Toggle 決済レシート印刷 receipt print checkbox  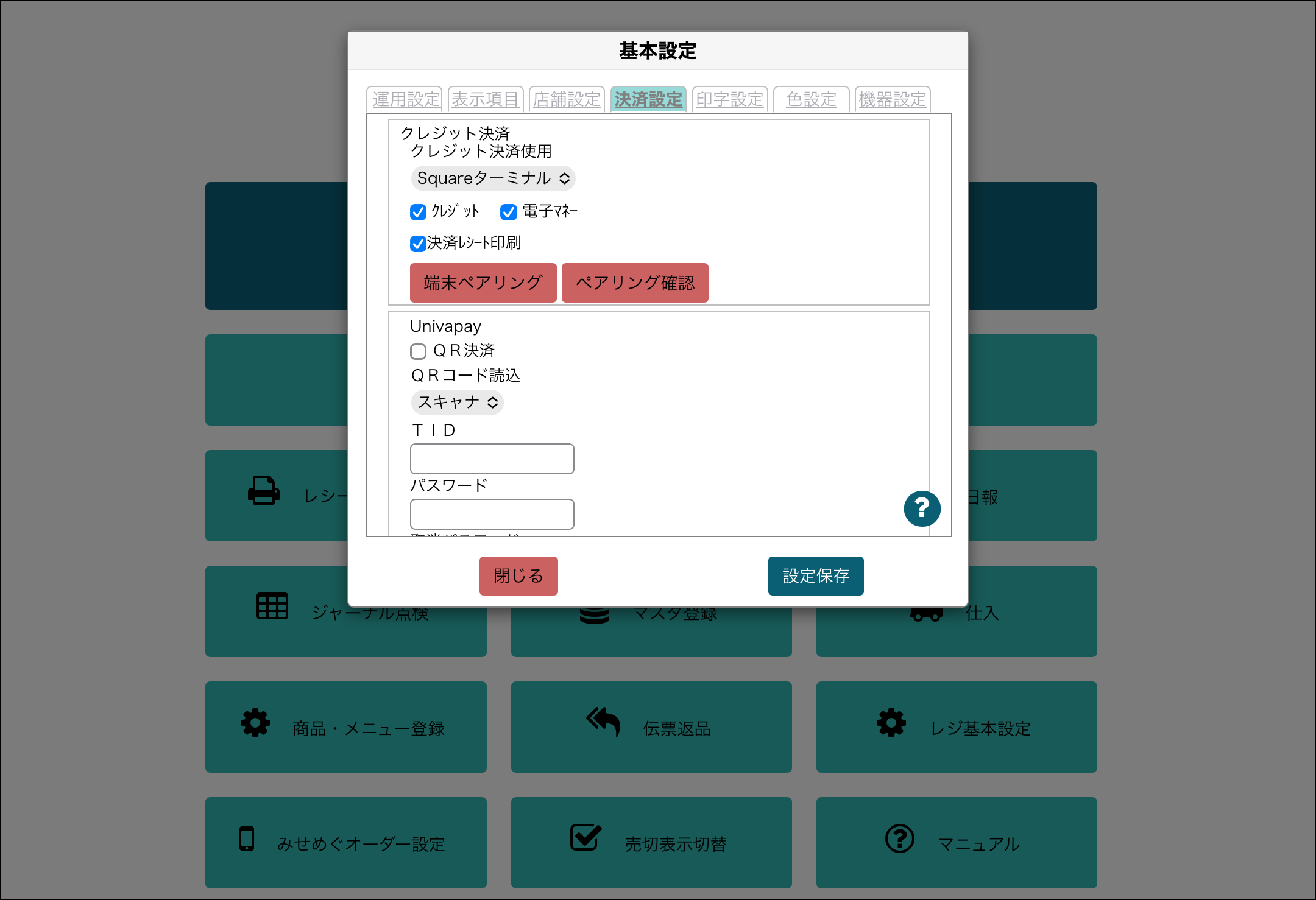418,244
